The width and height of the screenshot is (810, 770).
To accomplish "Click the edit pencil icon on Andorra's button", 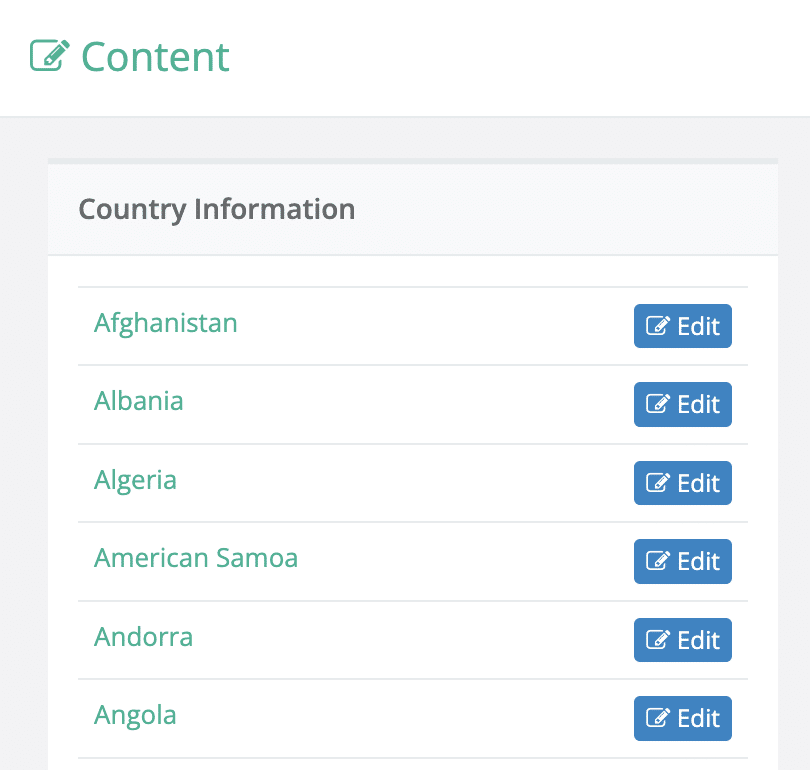I will 657,640.
